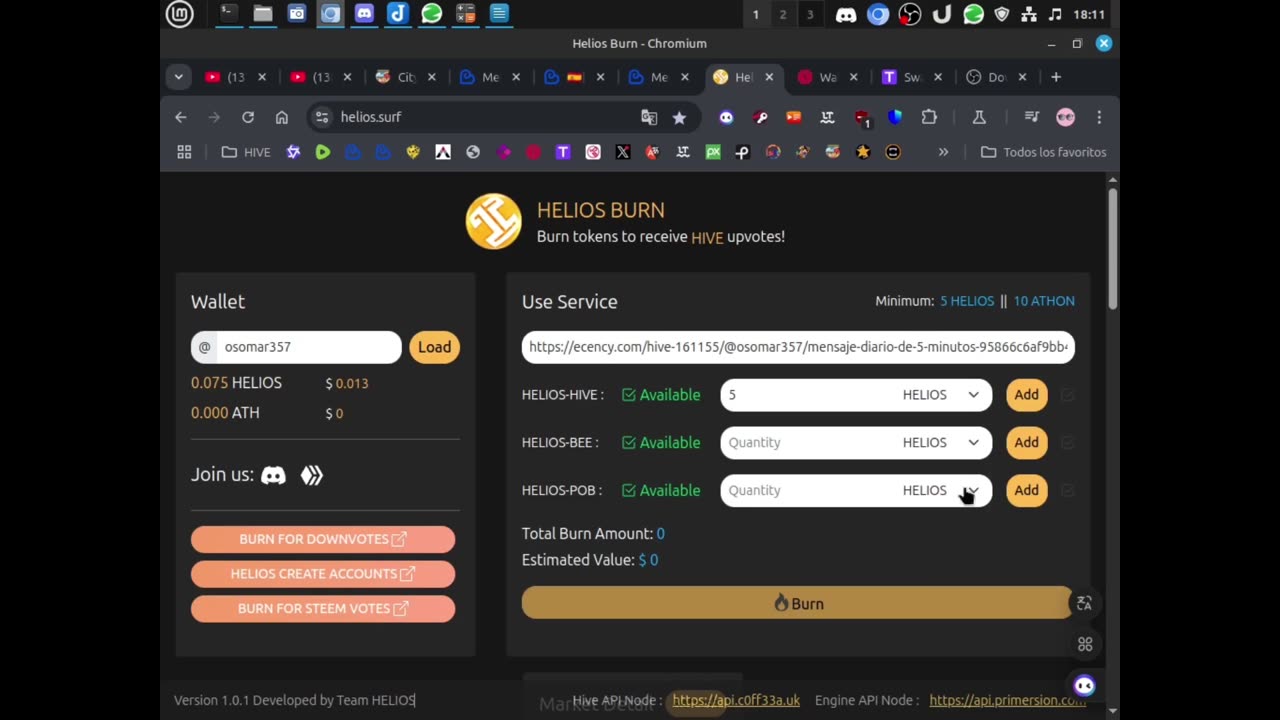The image size is (1280, 720).
Task: Open the site information icon in the address bar
Action: click(x=322, y=117)
